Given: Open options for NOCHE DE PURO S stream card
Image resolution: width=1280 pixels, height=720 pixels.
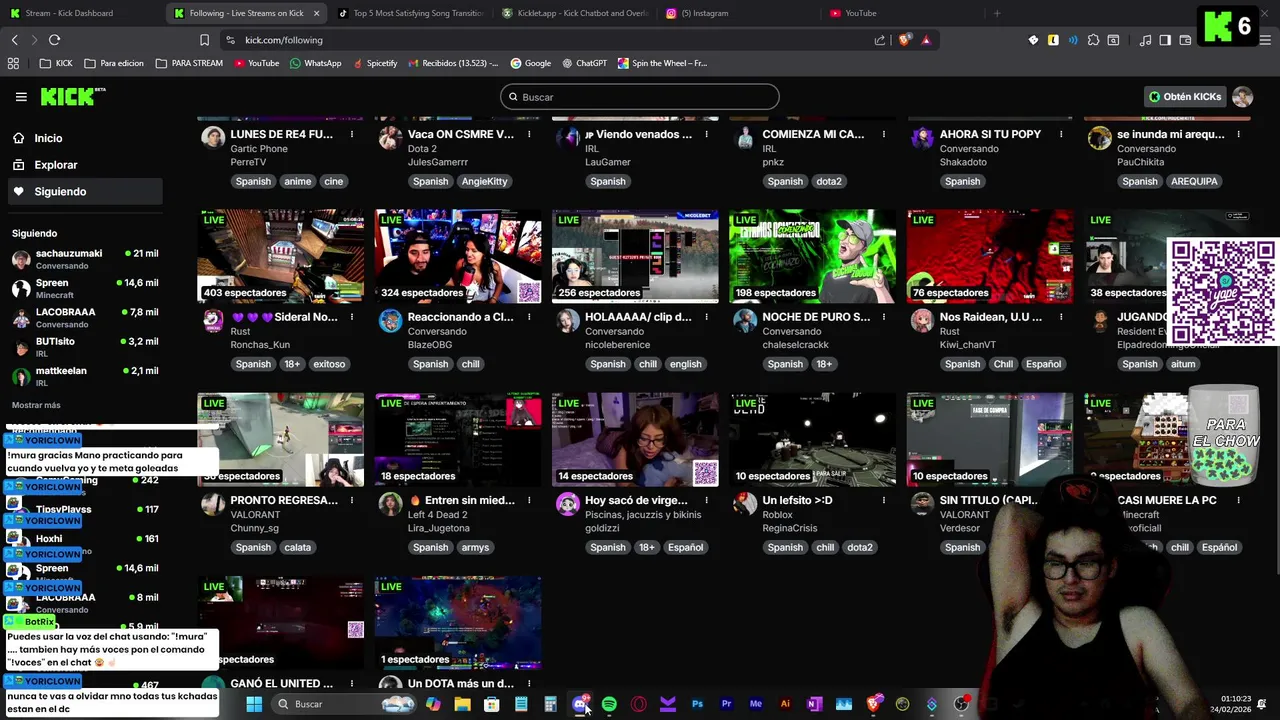Looking at the screenshot, I should coord(884,317).
